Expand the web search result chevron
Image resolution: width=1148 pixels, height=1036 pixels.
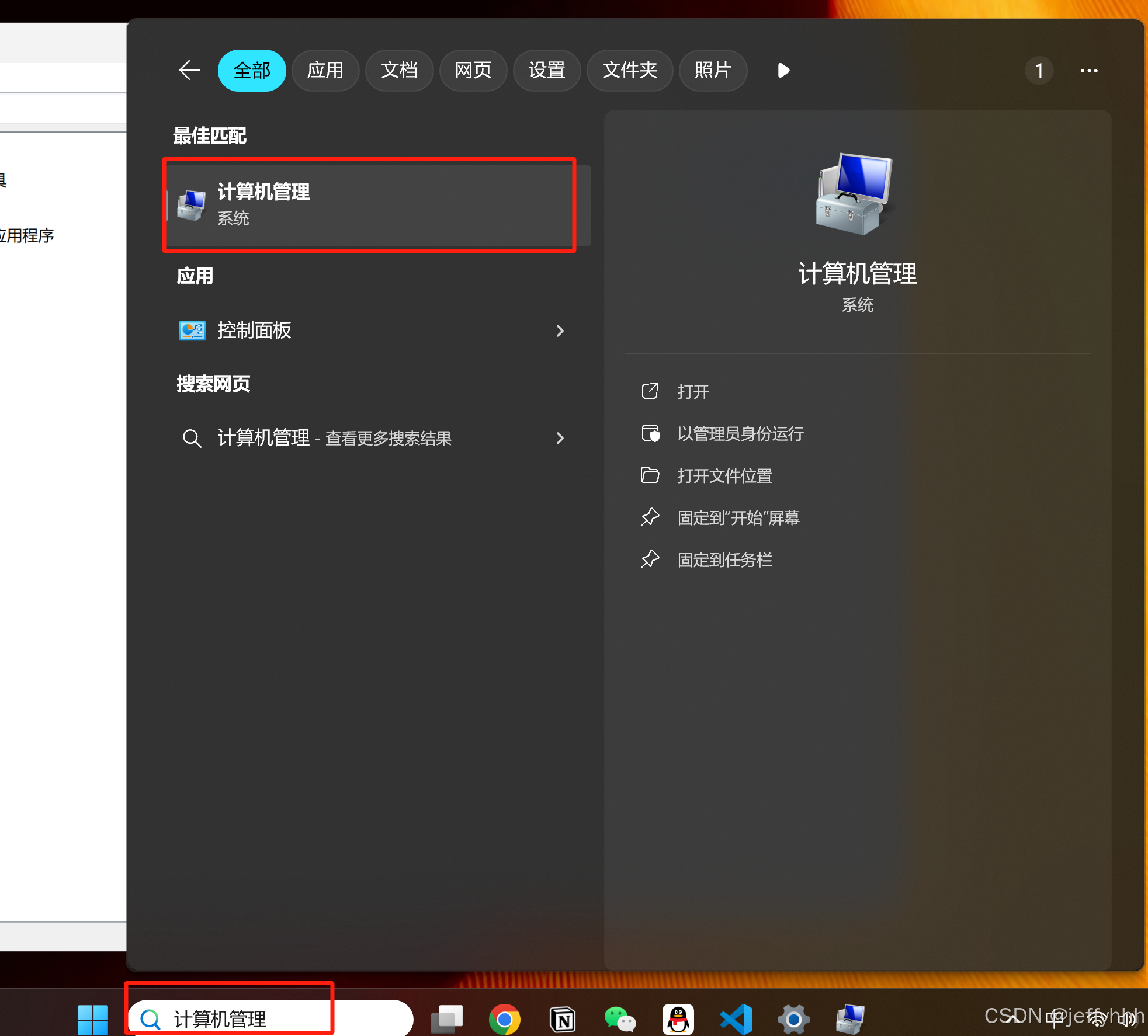coord(560,438)
